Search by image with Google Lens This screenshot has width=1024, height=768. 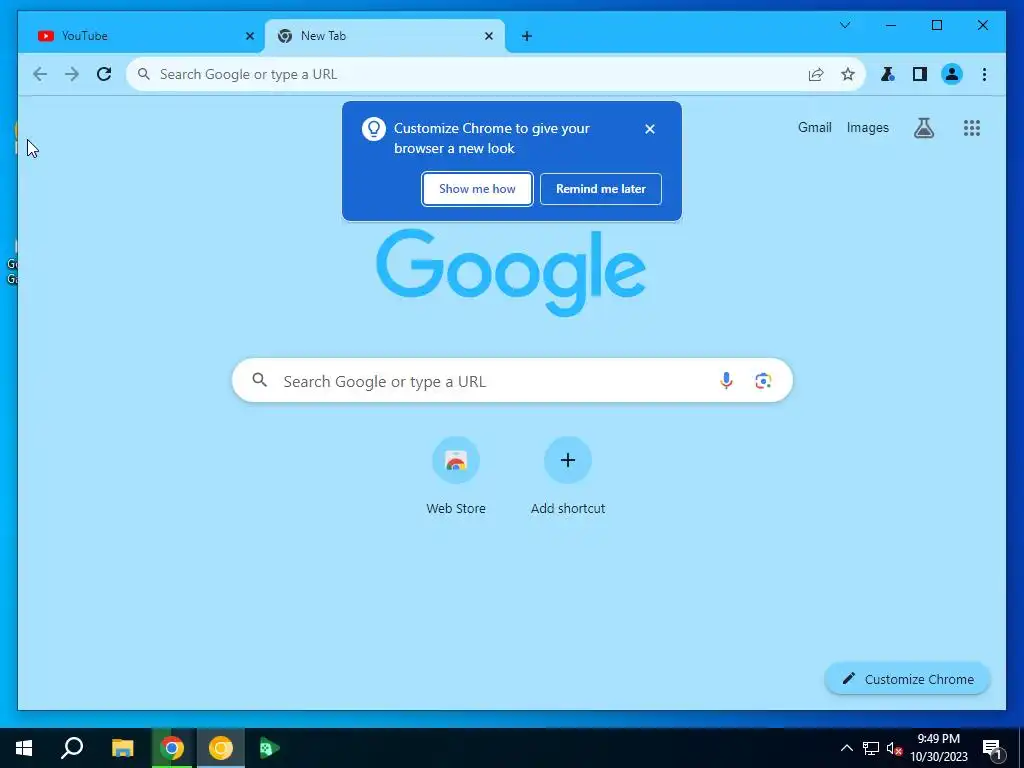click(763, 381)
